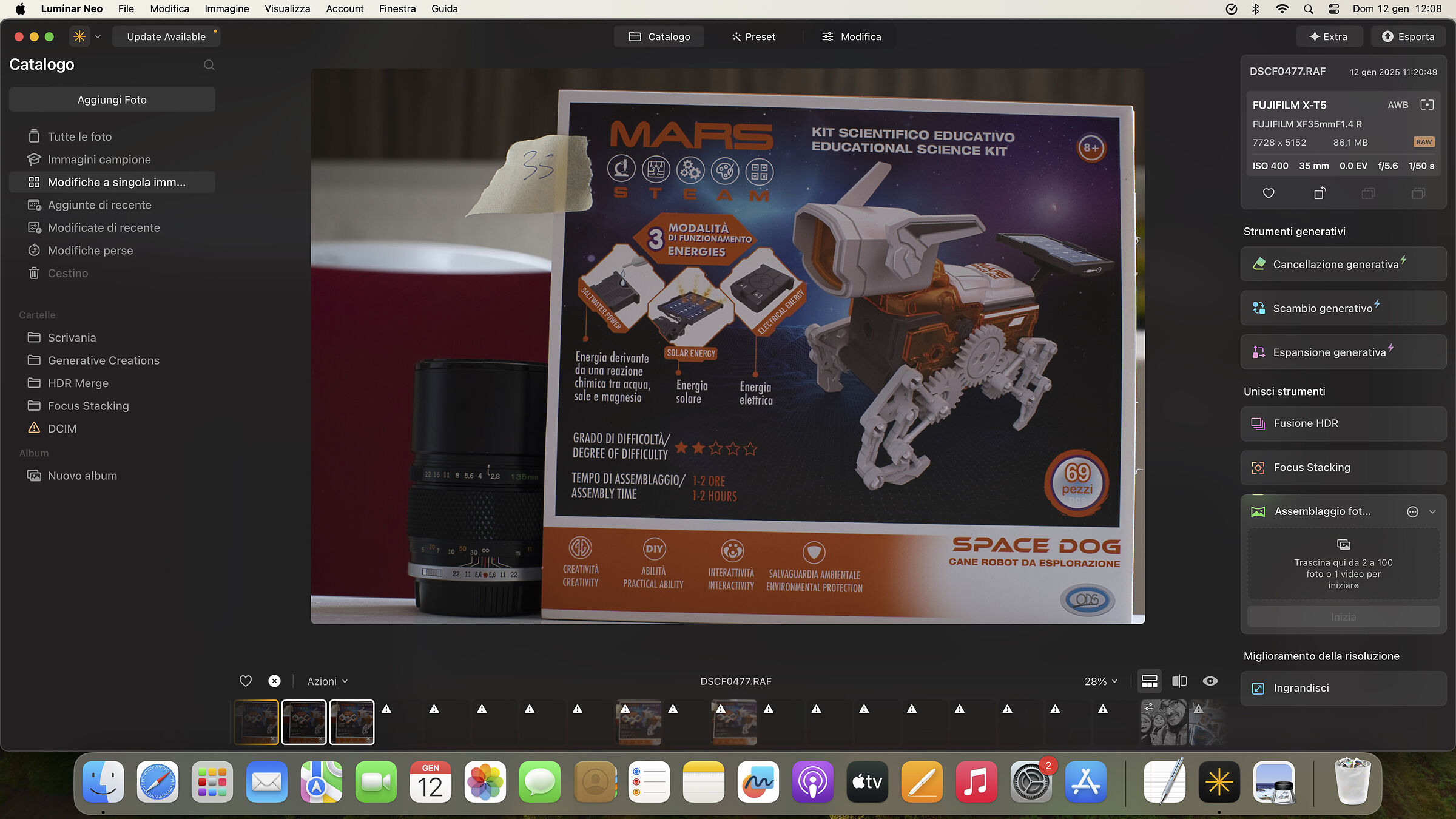This screenshot has width=1456, height=819.
Task: Click the Esporta button
Action: coord(1409,36)
